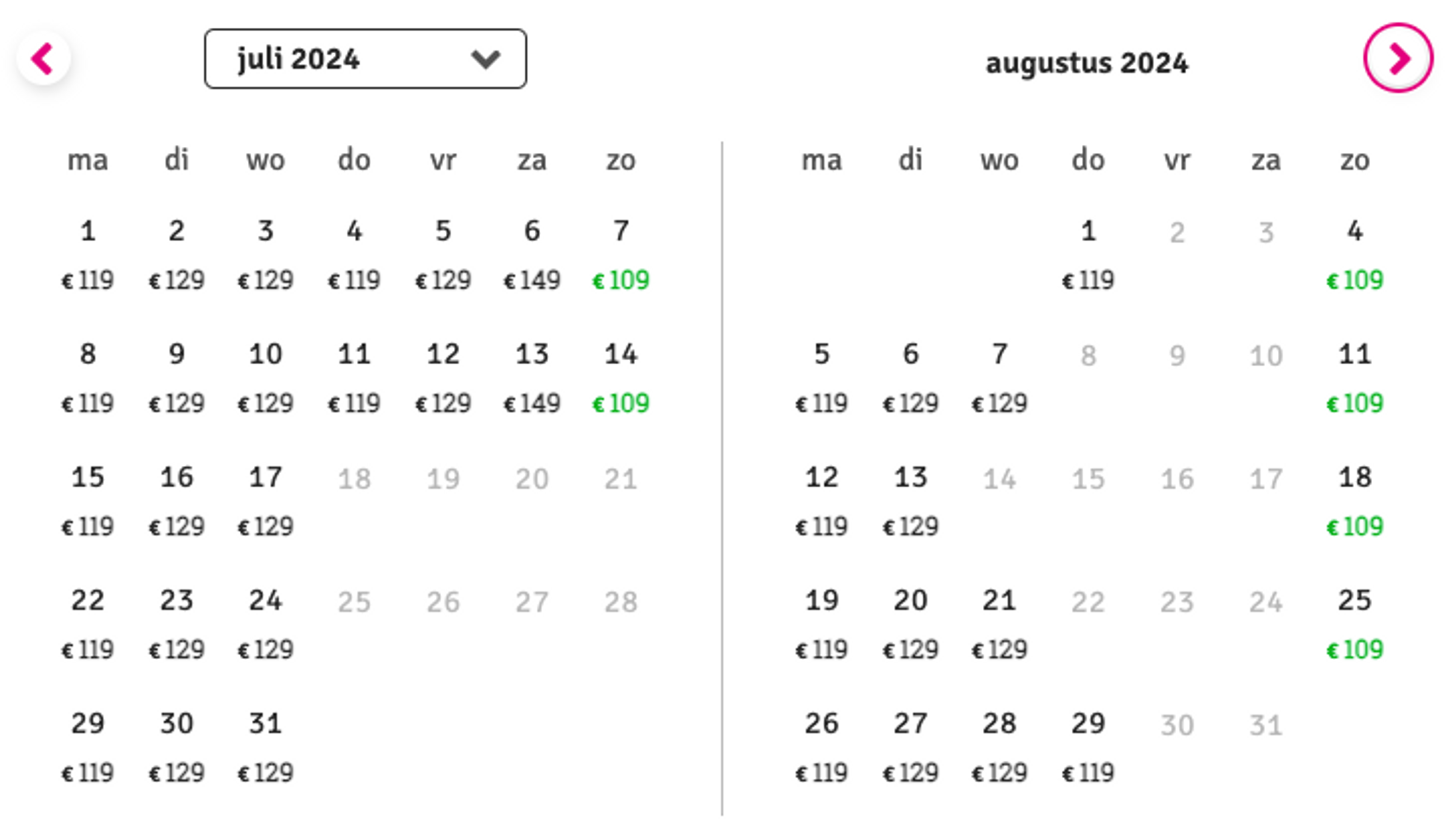The image size is (1452, 840).
Task: Select August 1 for €119
Action: 1088,256
